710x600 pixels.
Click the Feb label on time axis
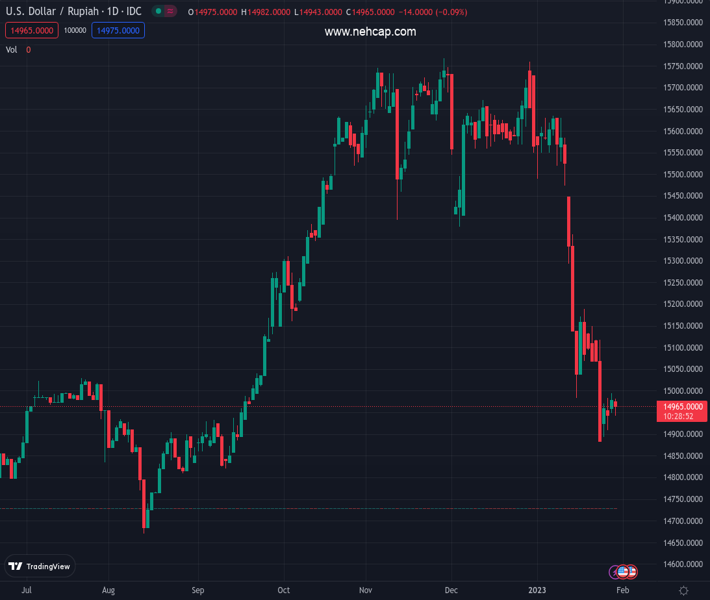(623, 590)
